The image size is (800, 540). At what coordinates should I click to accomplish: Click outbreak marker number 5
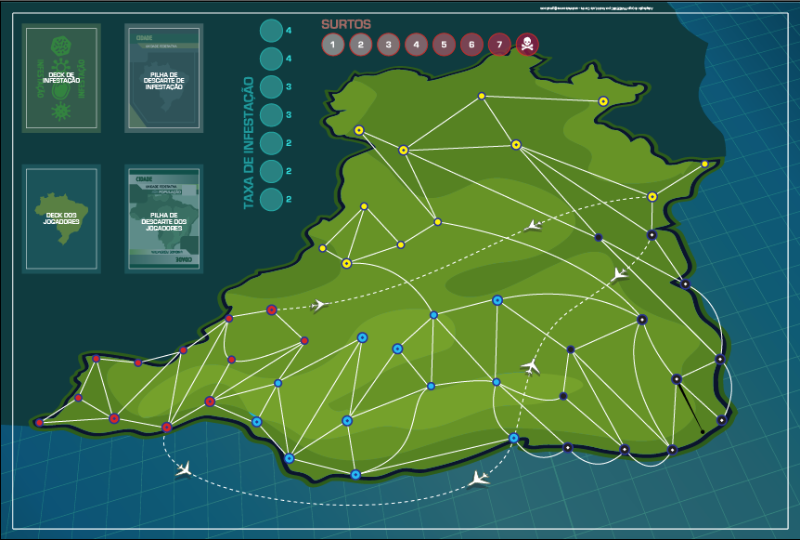point(444,44)
